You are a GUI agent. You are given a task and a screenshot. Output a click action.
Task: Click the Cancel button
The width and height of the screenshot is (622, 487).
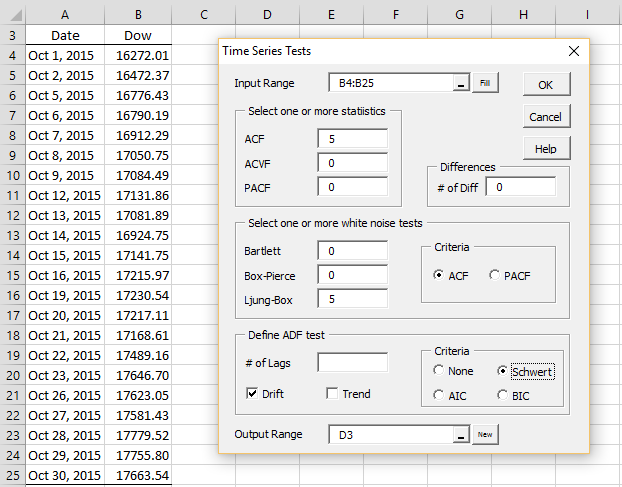[546, 117]
